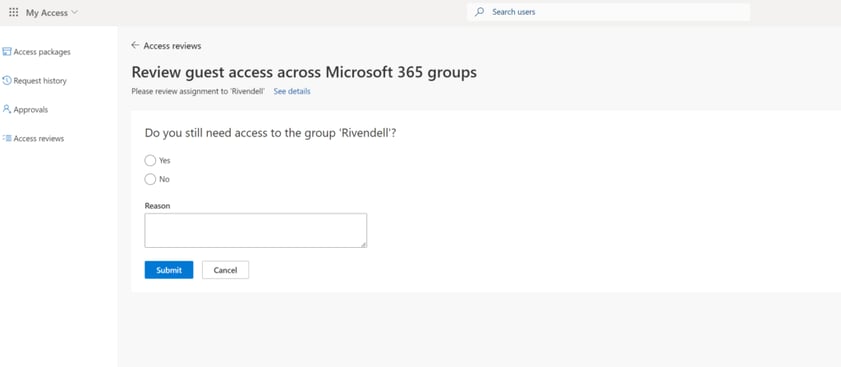Click the Request history clock icon
The height and width of the screenshot is (367, 841).
(x=6, y=80)
